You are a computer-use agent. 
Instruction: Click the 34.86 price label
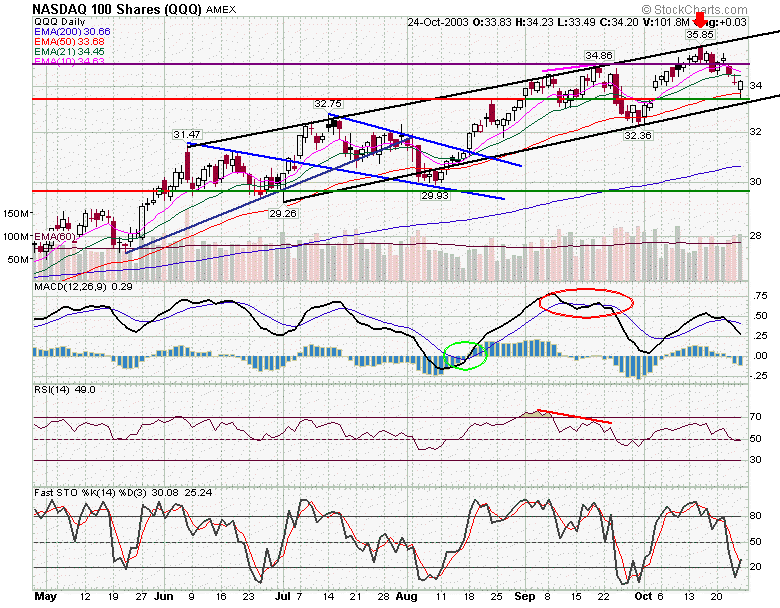(x=598, y=55)
